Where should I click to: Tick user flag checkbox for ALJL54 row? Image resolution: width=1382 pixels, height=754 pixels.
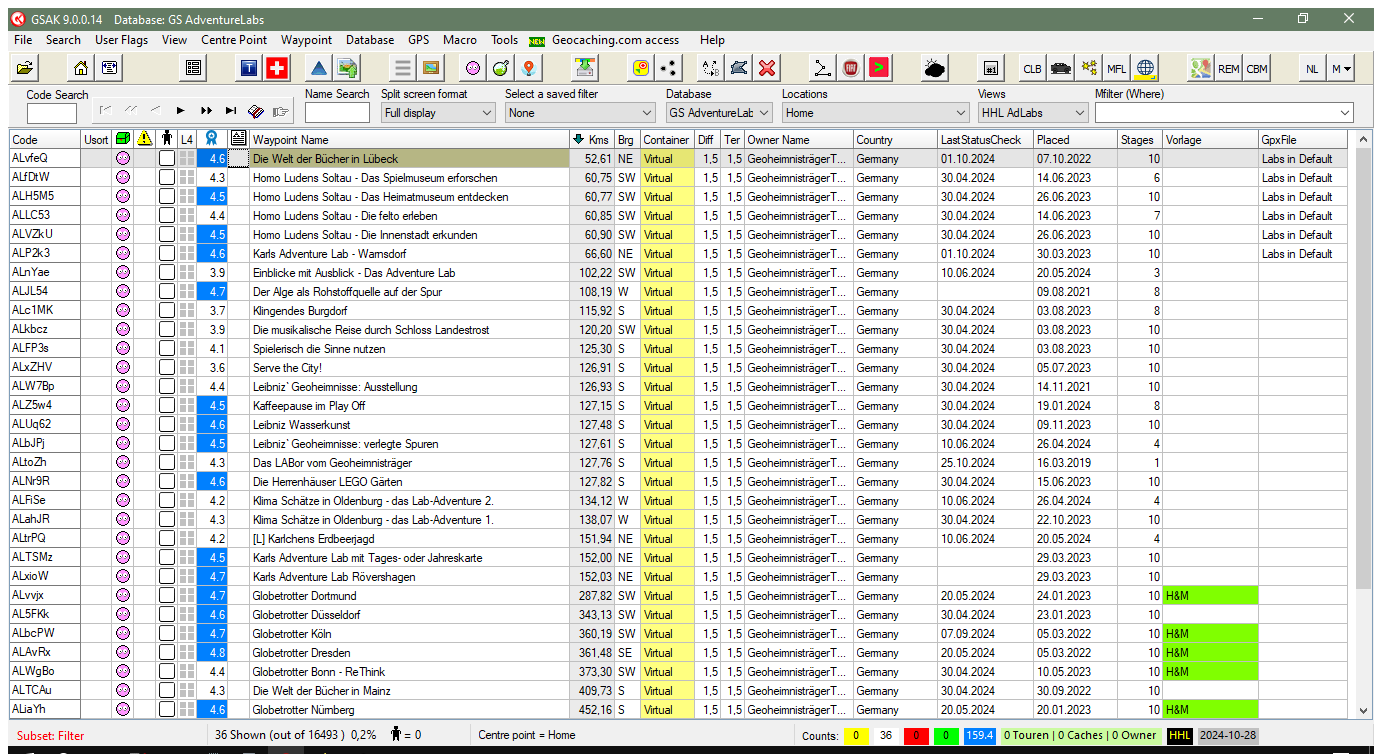pyautogui.click(x=166, y=291)
